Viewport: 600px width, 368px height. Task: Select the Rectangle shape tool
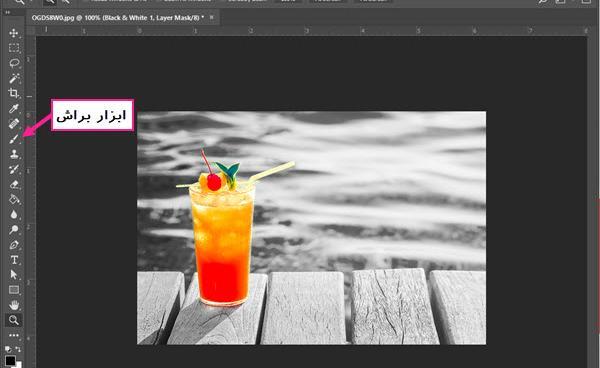(14, 290)
